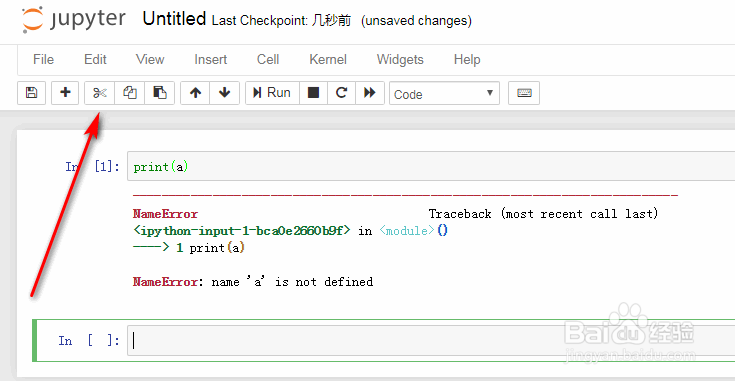The image size is (735, 381).
Task: Open the File menu
Action: [44, 60]
